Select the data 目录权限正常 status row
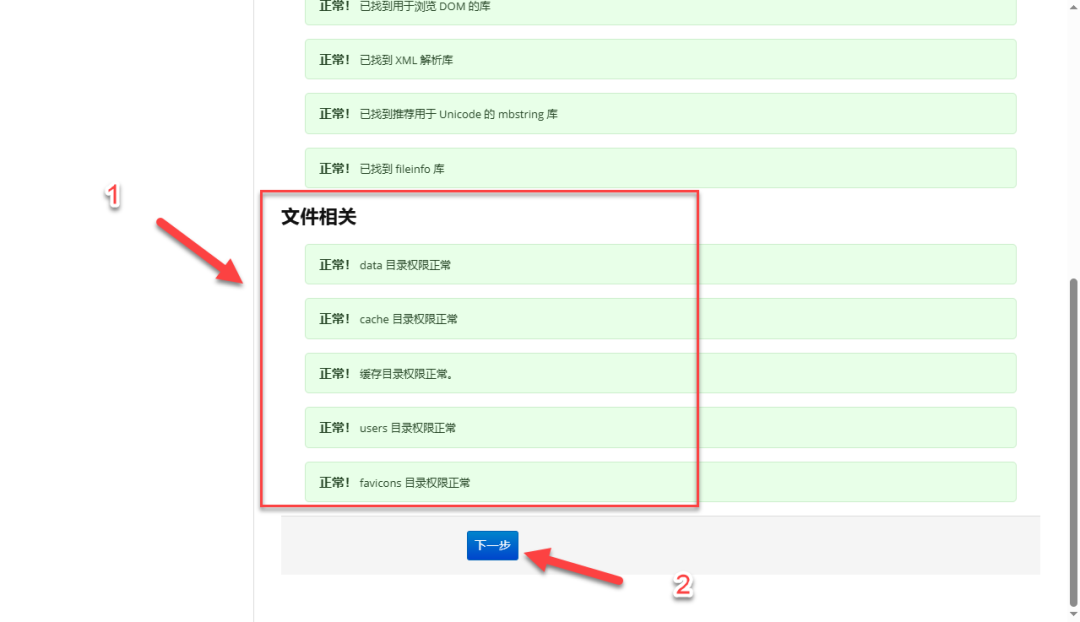Screen dimensions: 1080x622 tap(660, 264)
